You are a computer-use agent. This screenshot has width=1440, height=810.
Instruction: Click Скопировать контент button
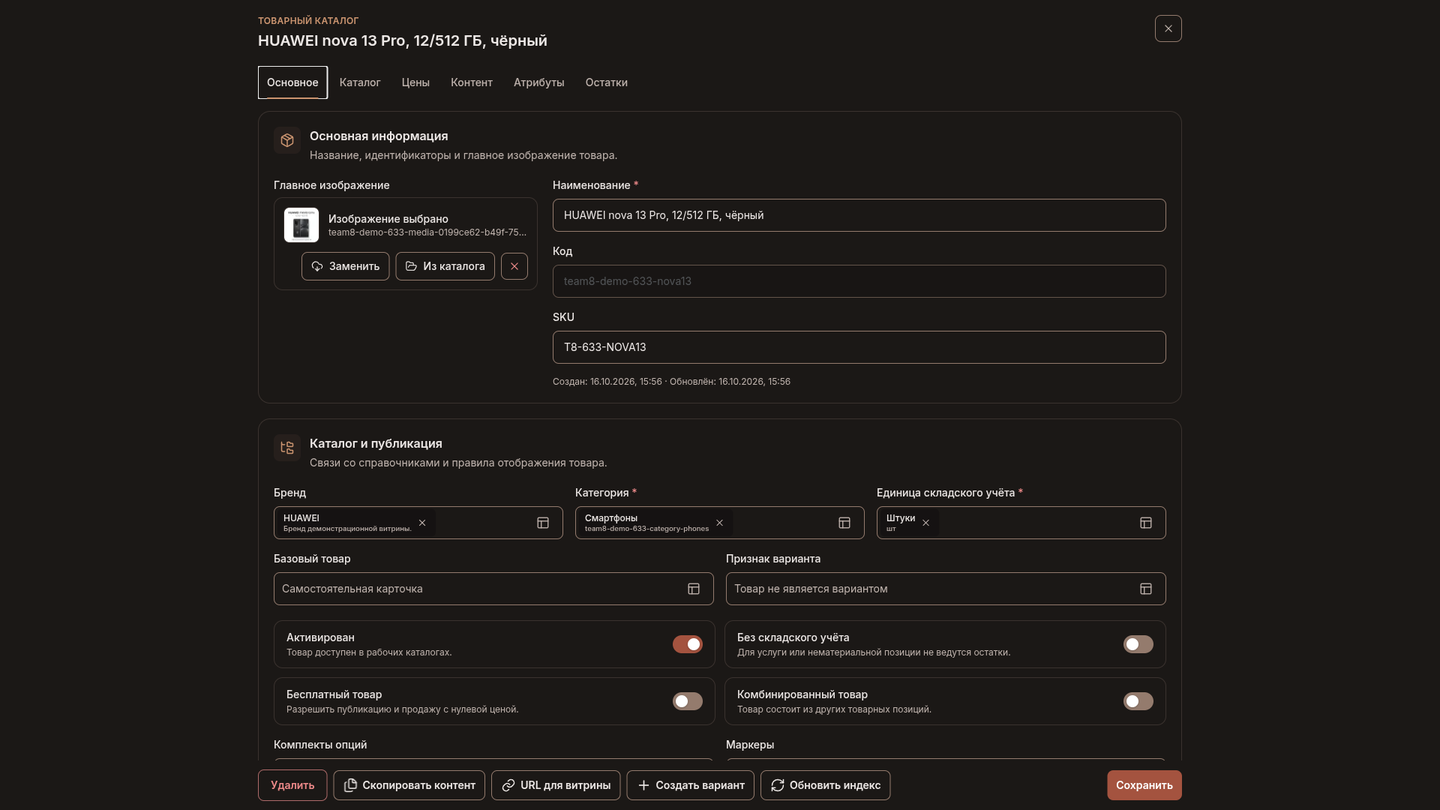click(x=409, y=785)
